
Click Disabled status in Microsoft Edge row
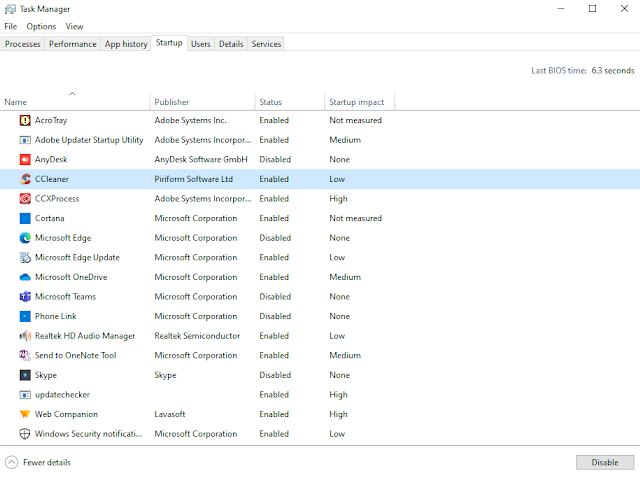tap(275, 238)
